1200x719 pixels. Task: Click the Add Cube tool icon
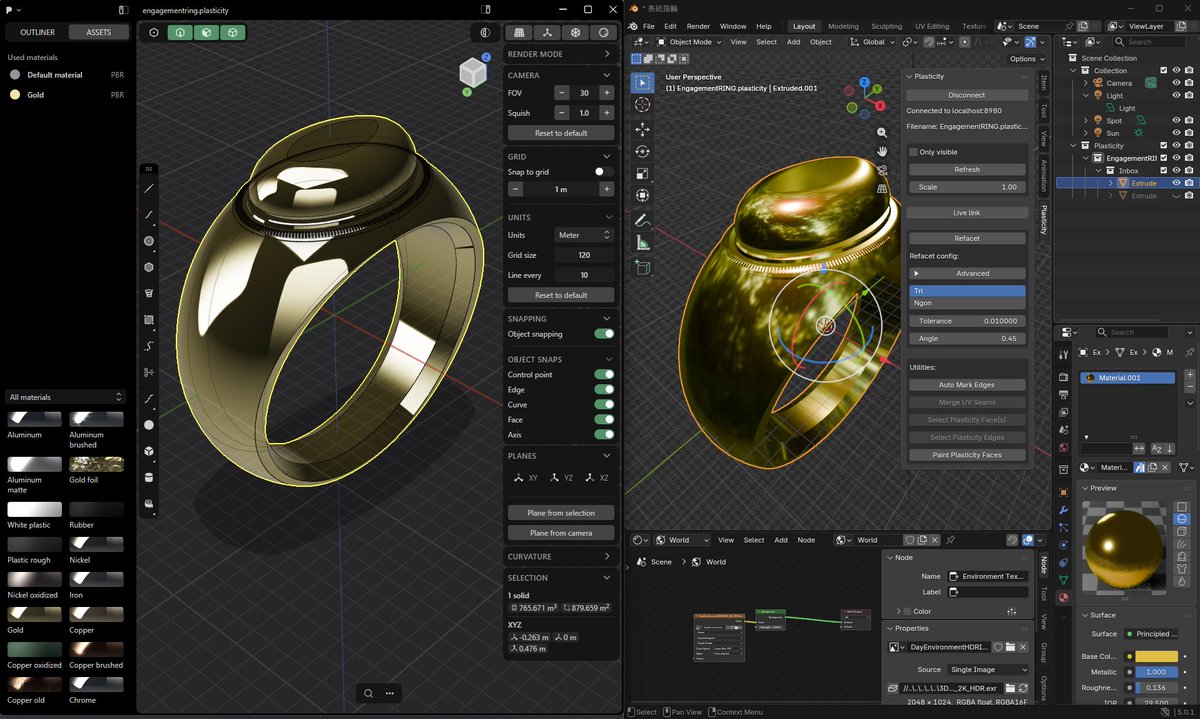pyautogui.click(x=642, y=268)
